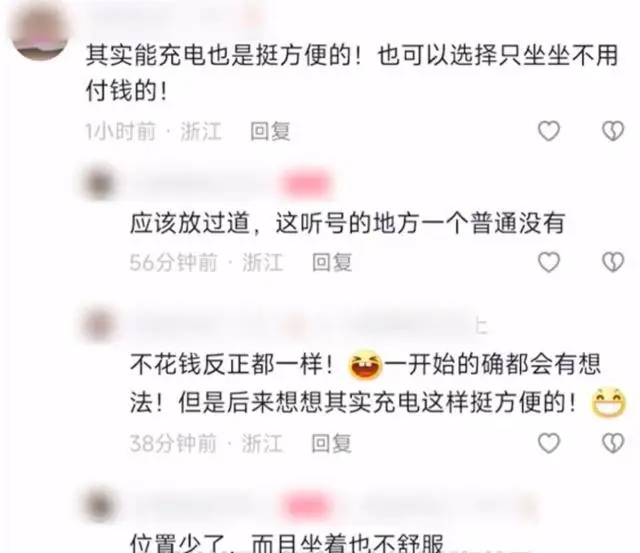
Task: Like the 38分钟前 reply
Action: [x=549, y=443]
